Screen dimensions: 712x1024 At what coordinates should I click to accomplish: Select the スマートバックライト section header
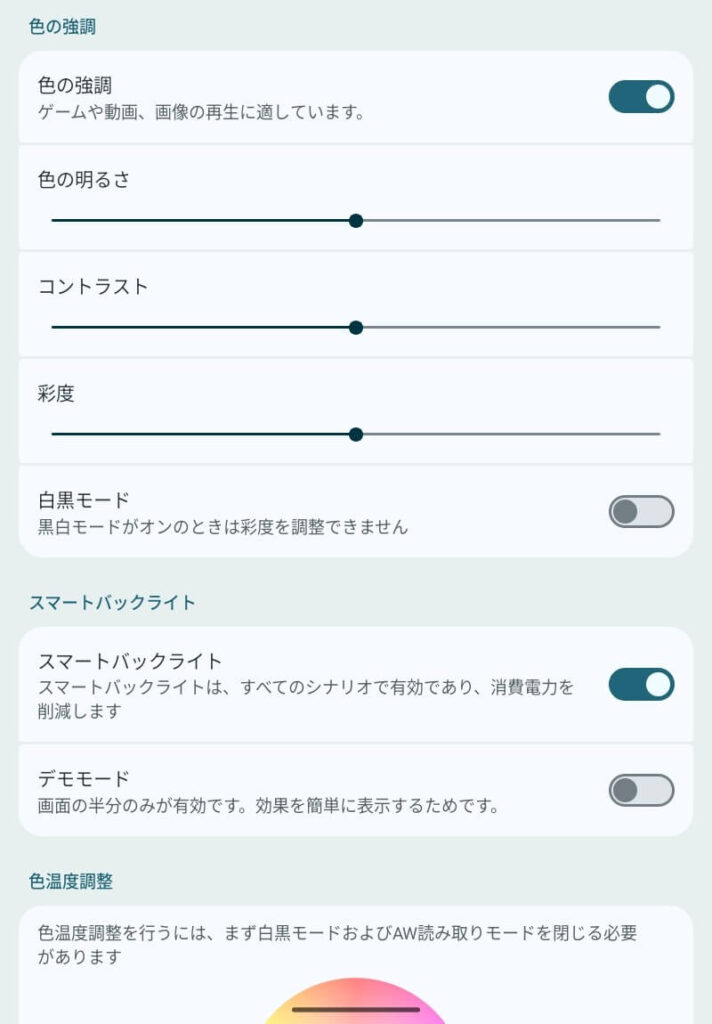click(112, 602)
